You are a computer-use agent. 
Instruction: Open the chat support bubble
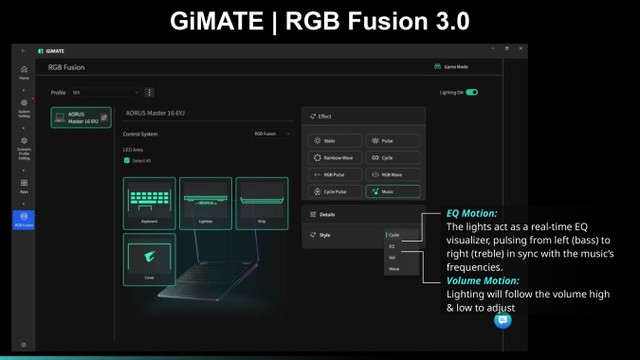503,320
